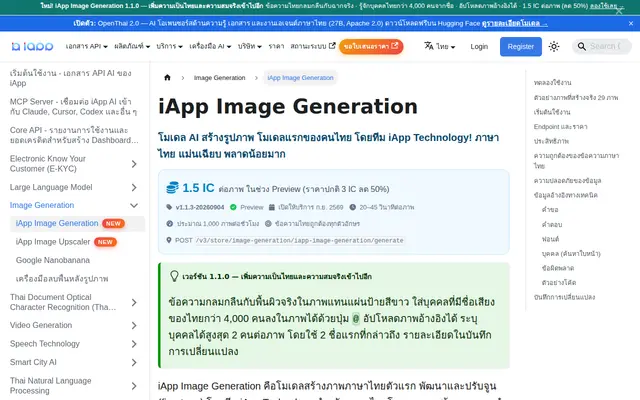640x400 pixels.
Task: Click the Search input field
Action: [x=602, y=47]
